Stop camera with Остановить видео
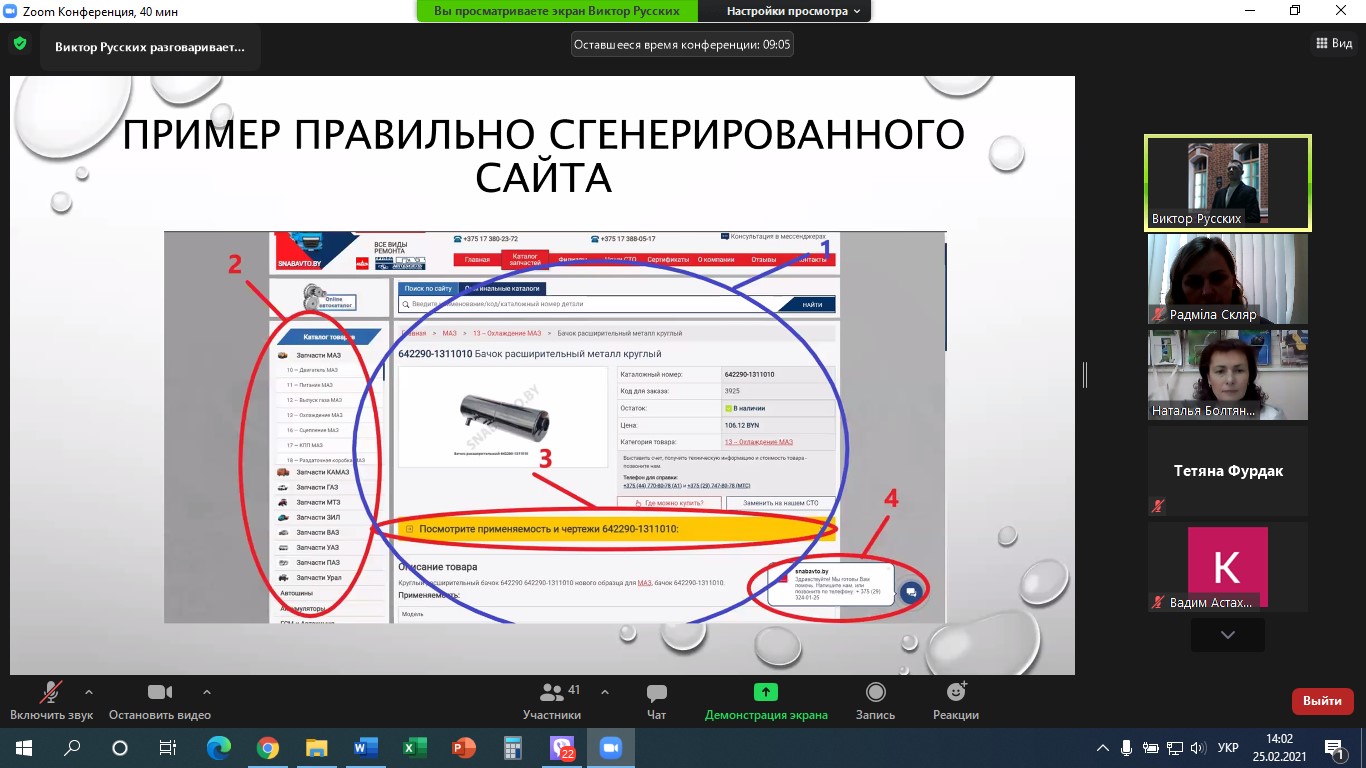Screen dimensions: 1366x768 pyautogui.click(x=160, y=702)
